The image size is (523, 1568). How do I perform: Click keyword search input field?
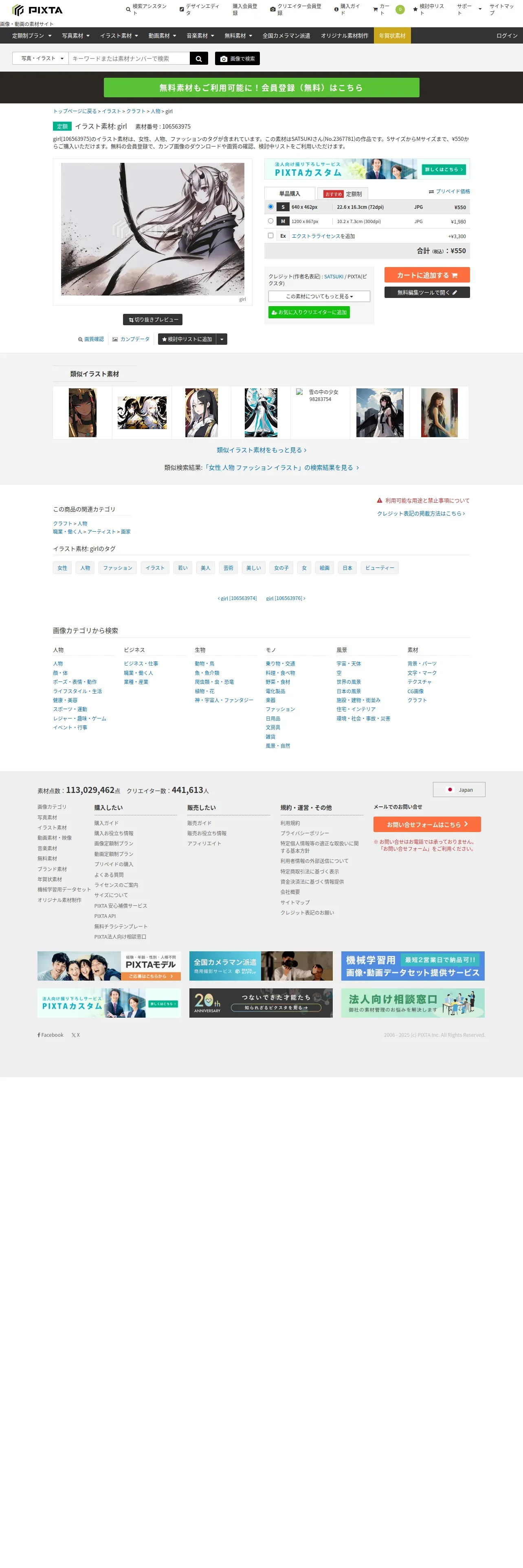(129, 59)
